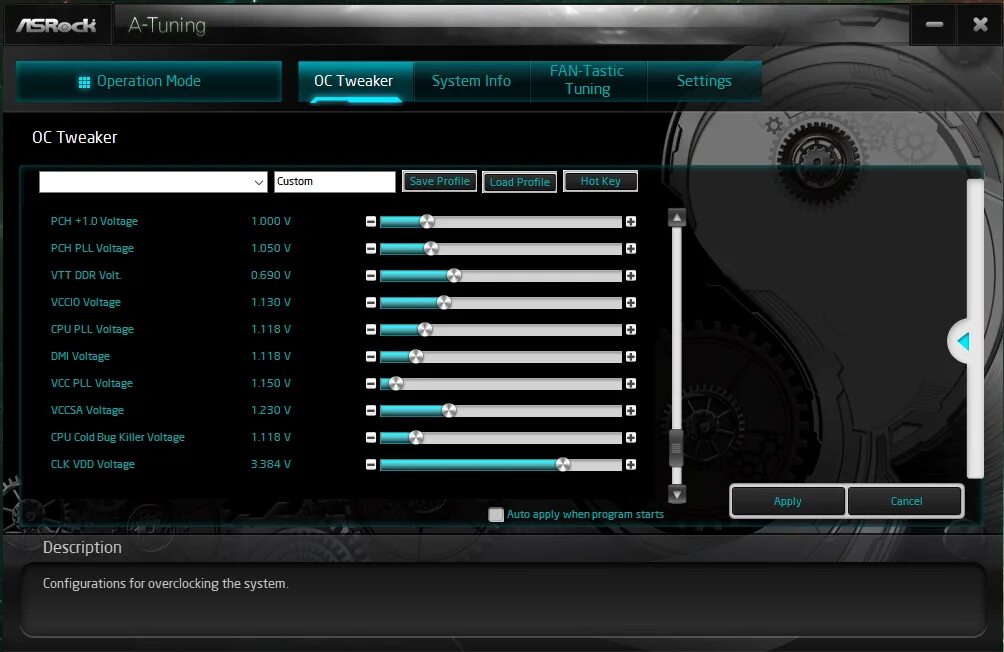
Task: Click CPU Cold Bug Killer Voltage label
Action: click(x=118, y=437)
